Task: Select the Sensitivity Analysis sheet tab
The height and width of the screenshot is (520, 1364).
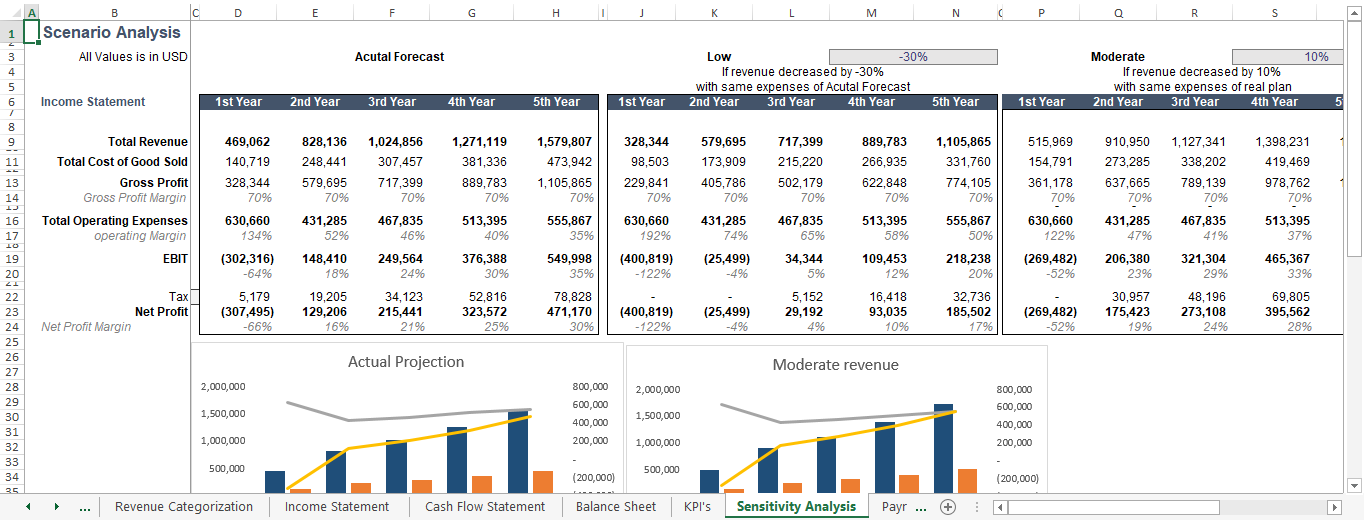Action: 796,507
